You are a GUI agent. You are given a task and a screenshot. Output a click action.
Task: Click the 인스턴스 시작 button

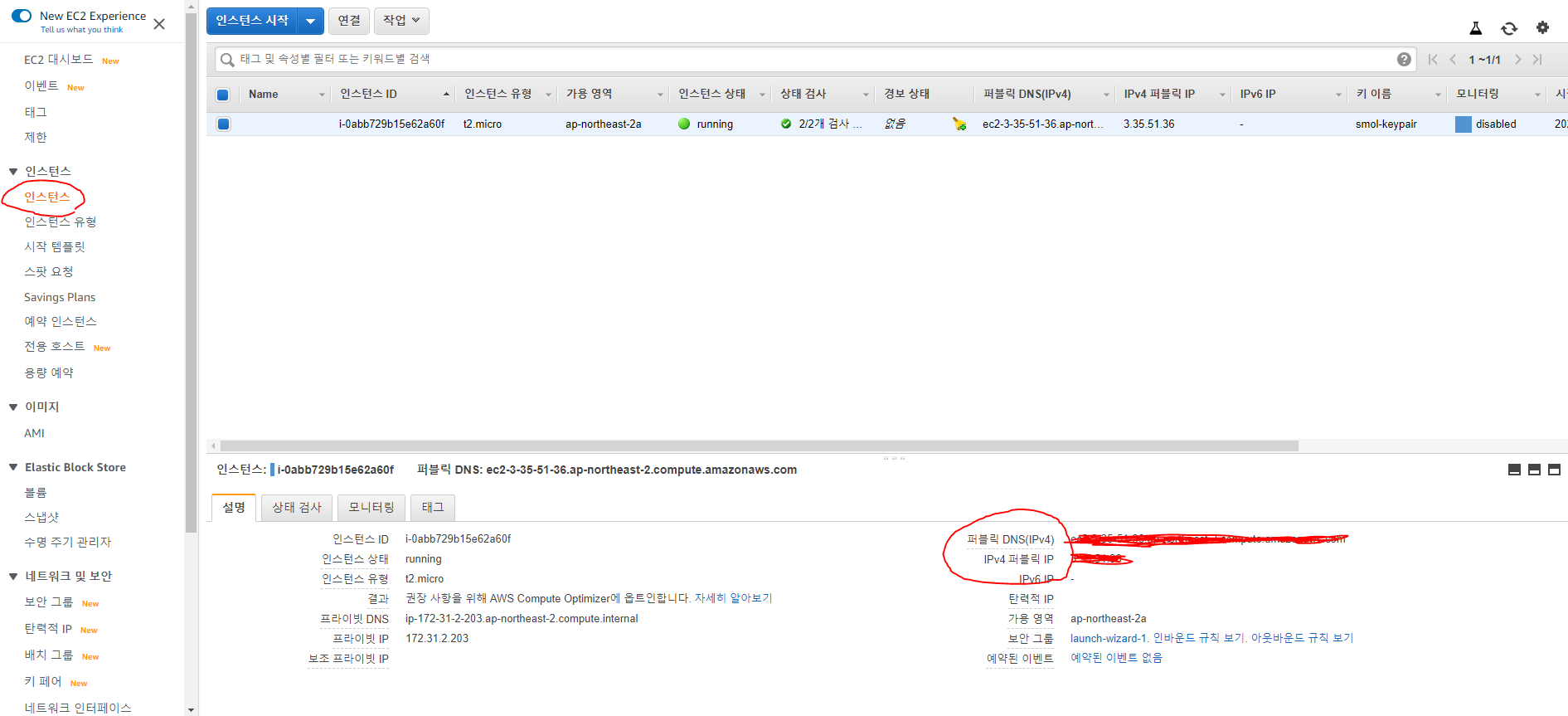(252, 21)
